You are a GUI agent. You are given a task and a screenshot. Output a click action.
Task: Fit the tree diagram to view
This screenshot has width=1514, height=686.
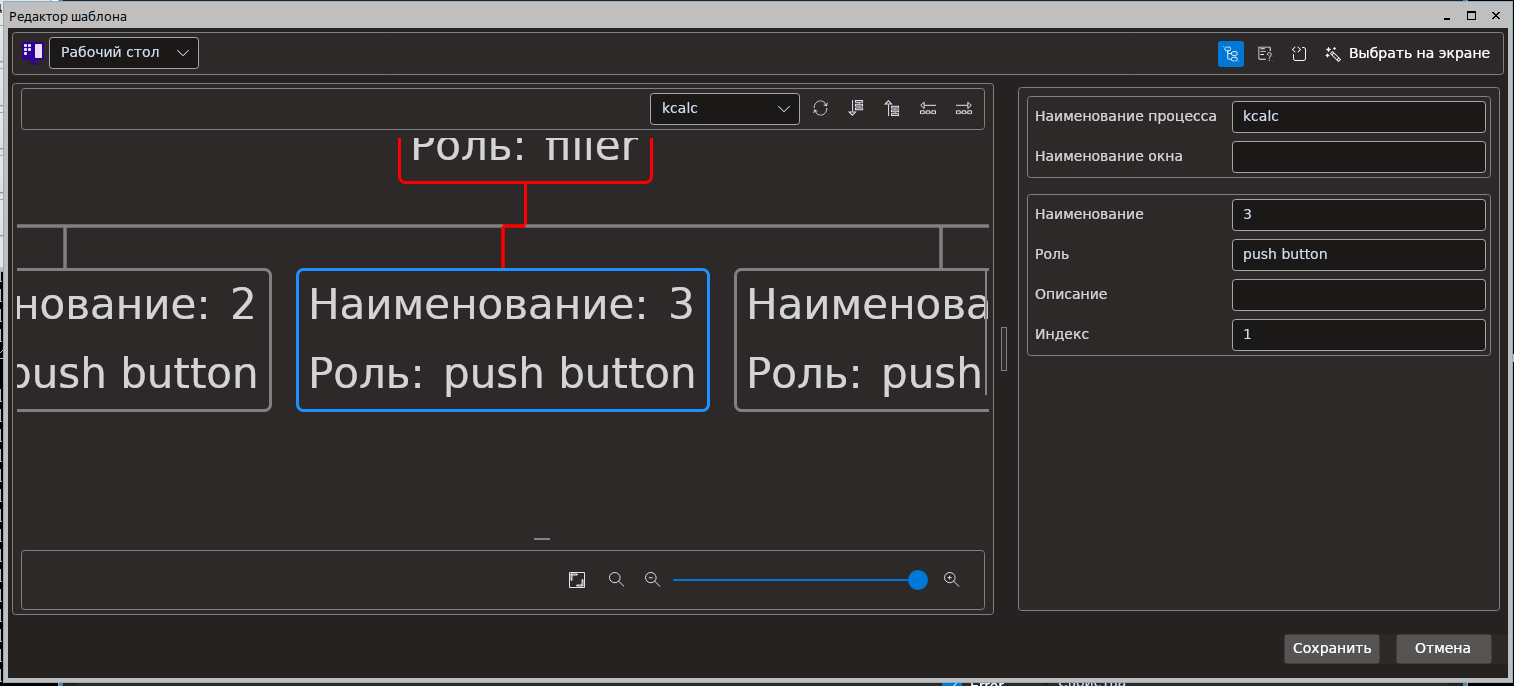click(577, 580)
